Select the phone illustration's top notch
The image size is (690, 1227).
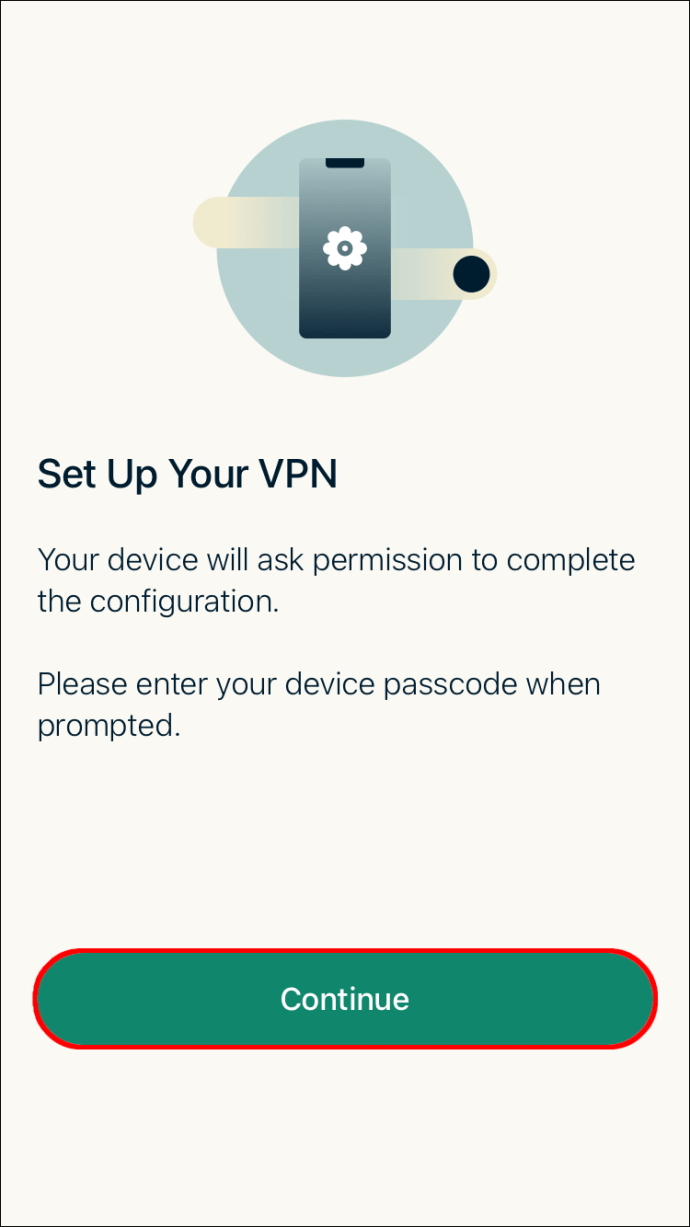[345, 162]
